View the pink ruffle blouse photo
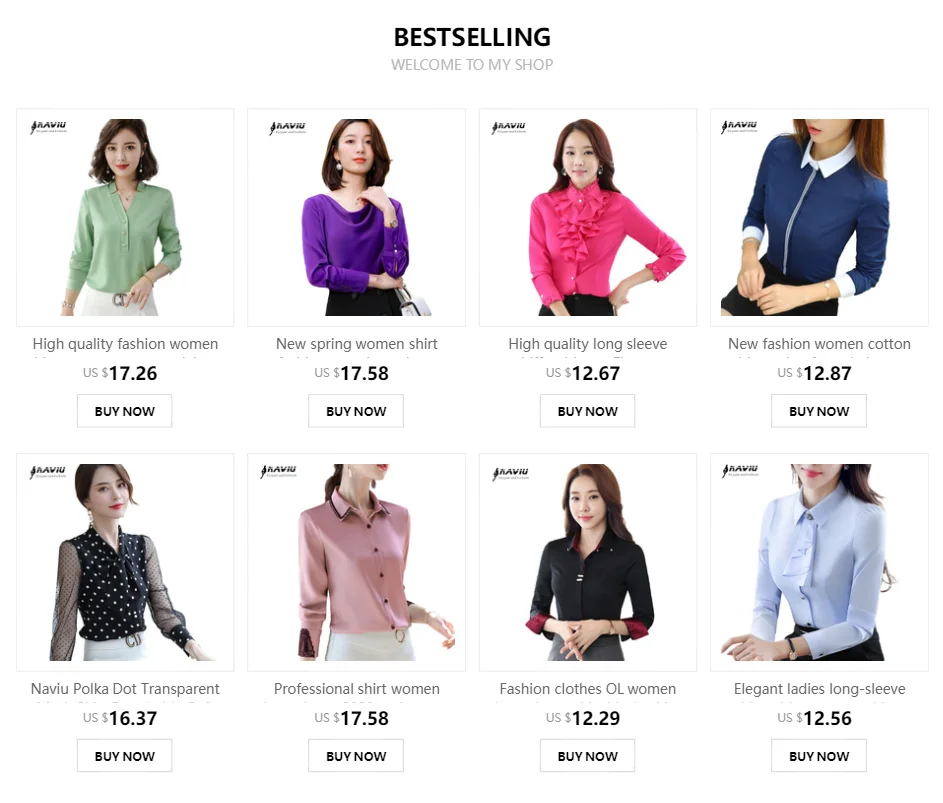 [588, 217]
